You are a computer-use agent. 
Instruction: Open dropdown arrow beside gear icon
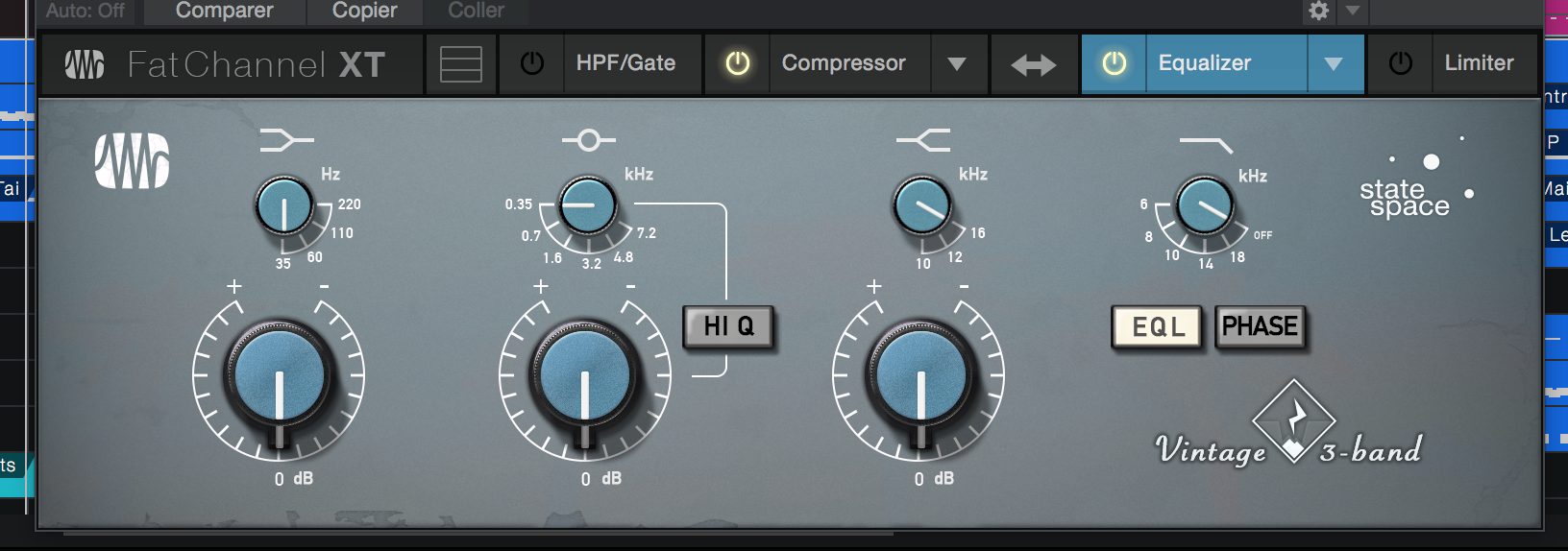click(x=1353, y=11)
